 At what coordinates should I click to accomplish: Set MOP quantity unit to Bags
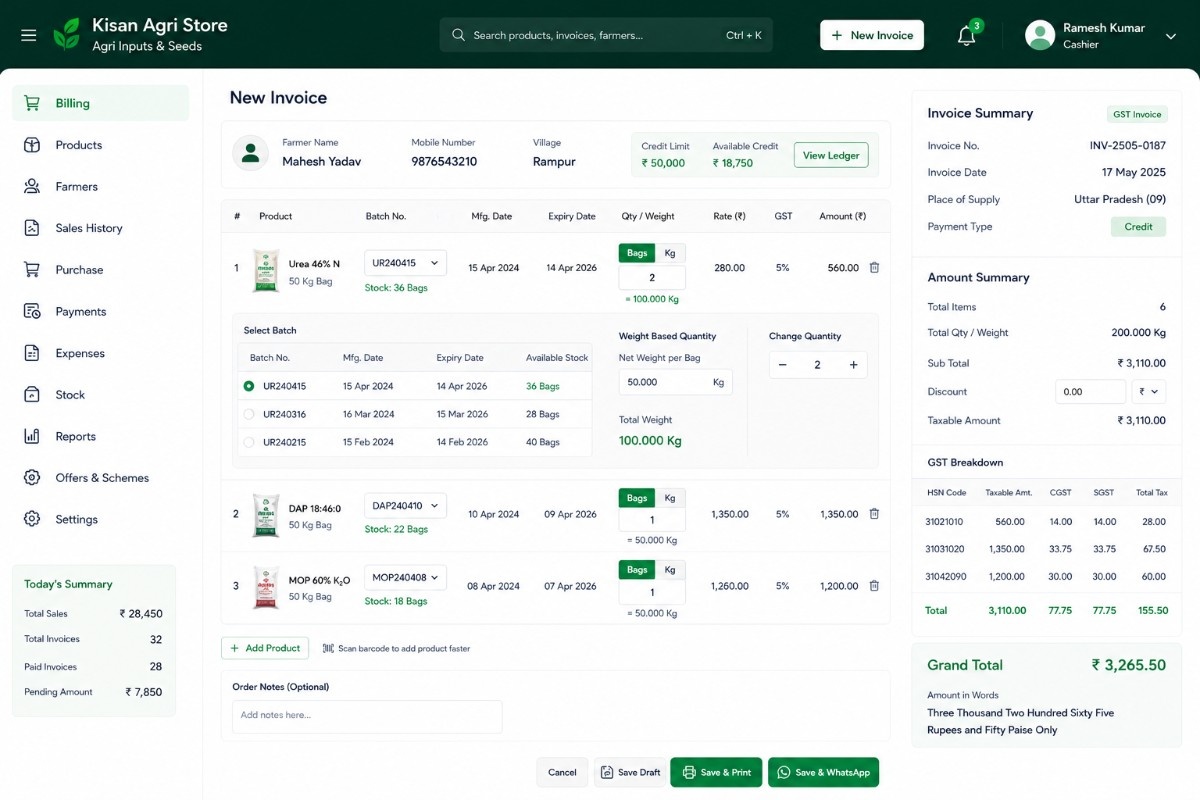coord(637,570)
